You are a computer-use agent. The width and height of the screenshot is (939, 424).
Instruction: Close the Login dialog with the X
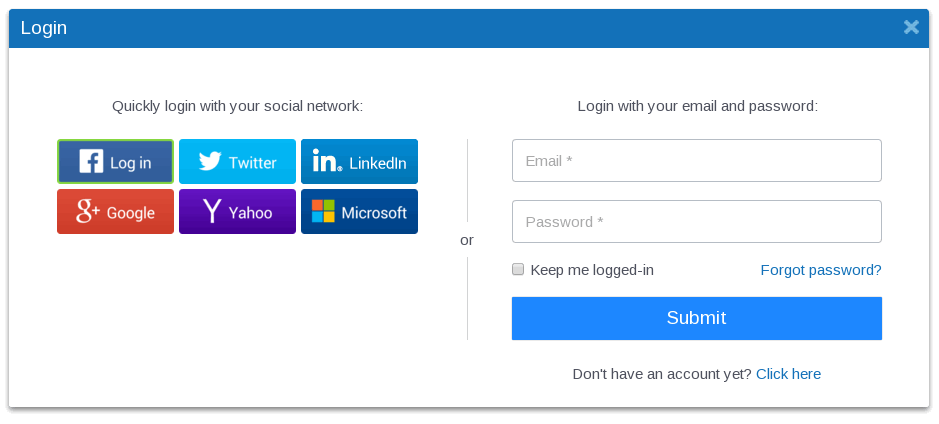[911, 27]
